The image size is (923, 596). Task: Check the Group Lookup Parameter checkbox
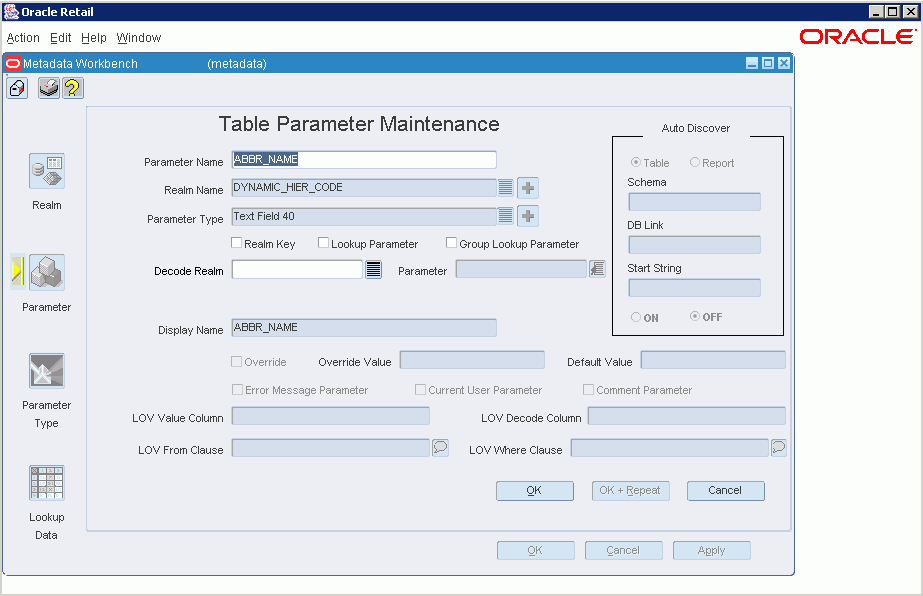click(451, 243)
